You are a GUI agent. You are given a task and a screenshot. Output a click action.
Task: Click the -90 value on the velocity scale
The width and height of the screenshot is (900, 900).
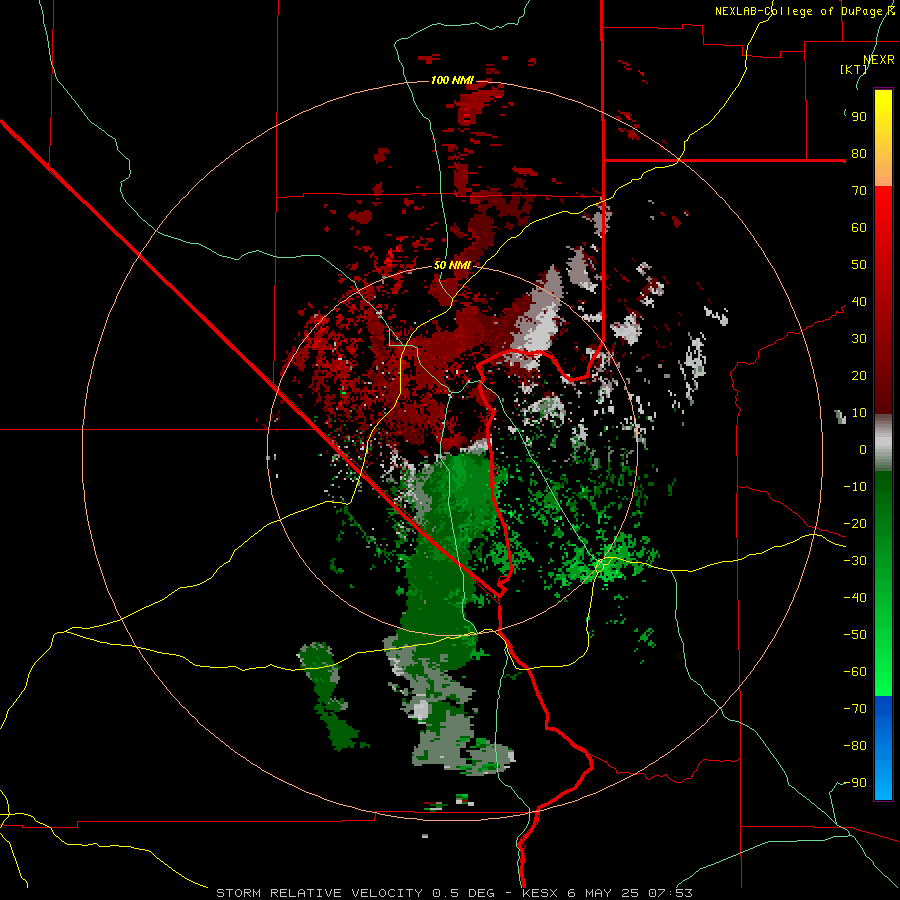[855, 783]
